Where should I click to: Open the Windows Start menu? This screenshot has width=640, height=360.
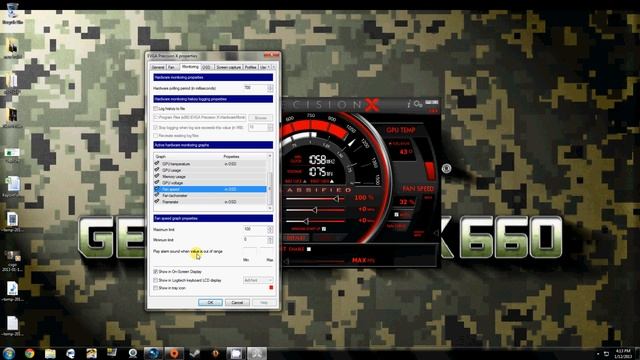pos(9,353)
